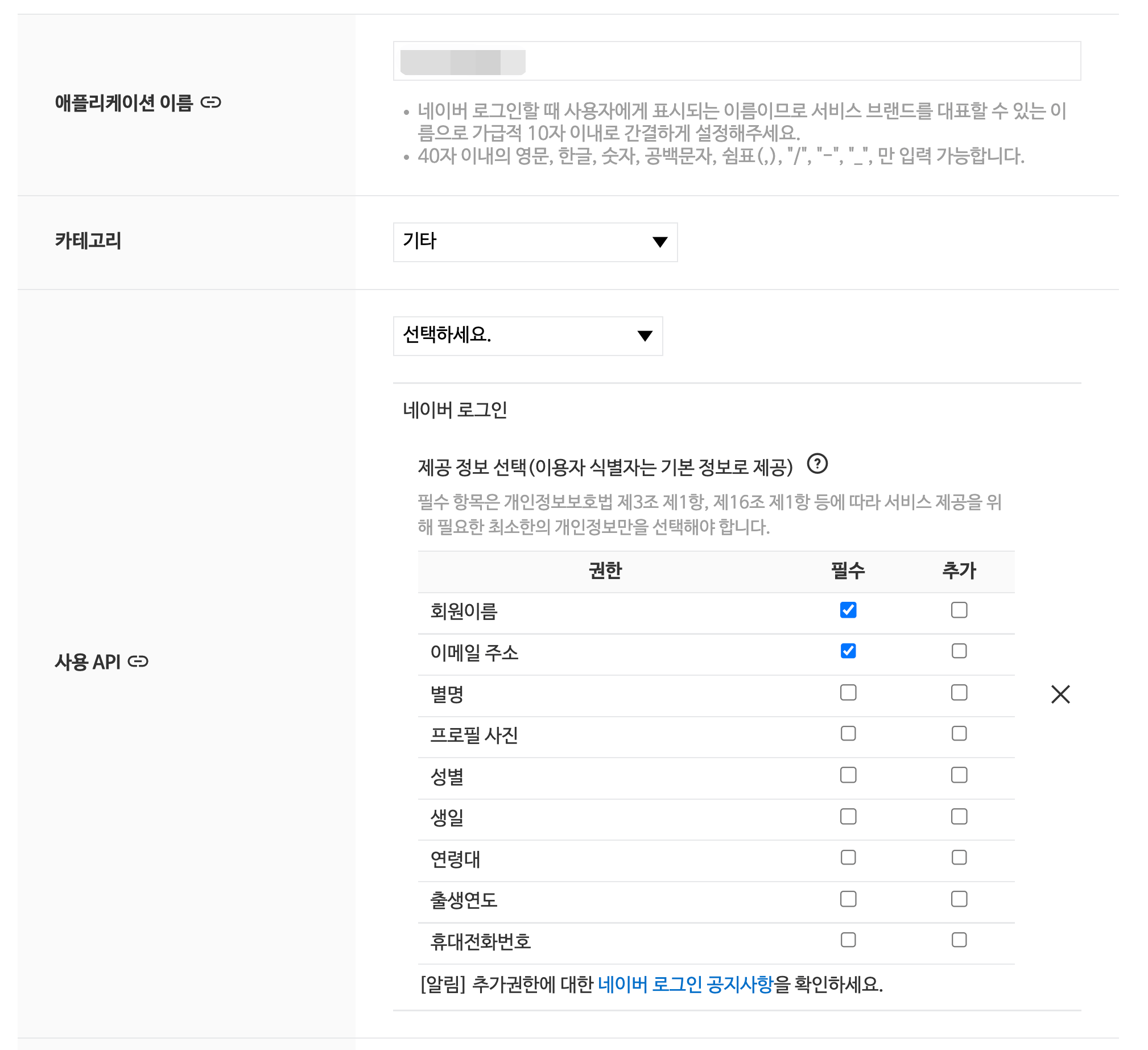Open the 네이버 로그인 공지사항 link
The width and height of the screenshot is (1148, 1050).
686,985
